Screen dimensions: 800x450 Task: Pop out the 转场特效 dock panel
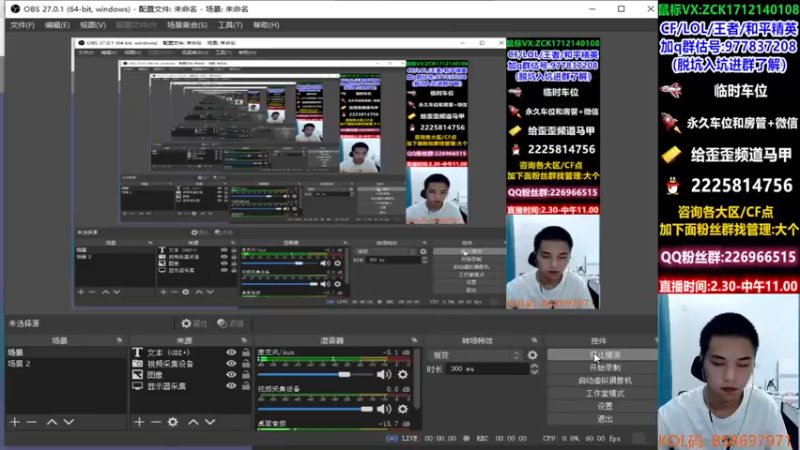[534, 340]
